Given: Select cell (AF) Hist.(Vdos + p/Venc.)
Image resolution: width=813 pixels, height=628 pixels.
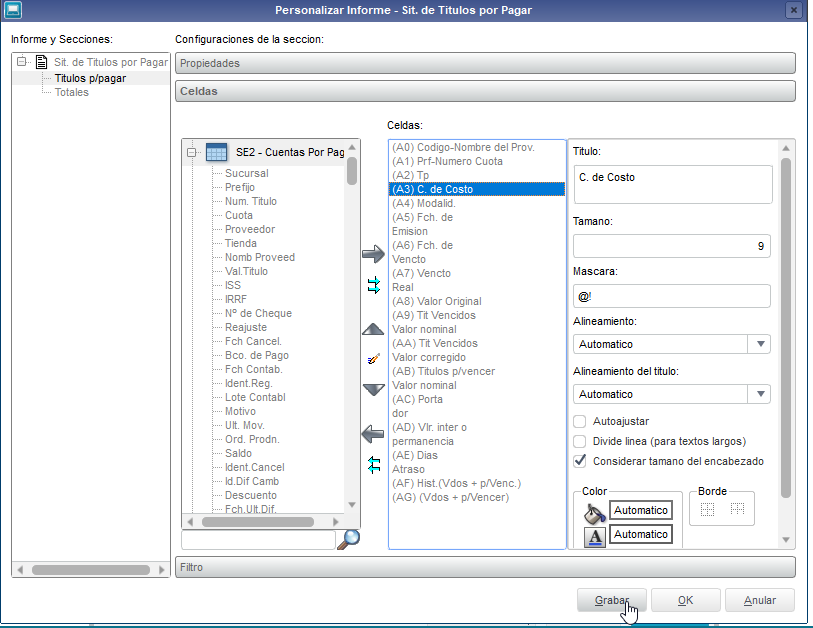Looking at the screenshot, I should (x=476, y=483).
